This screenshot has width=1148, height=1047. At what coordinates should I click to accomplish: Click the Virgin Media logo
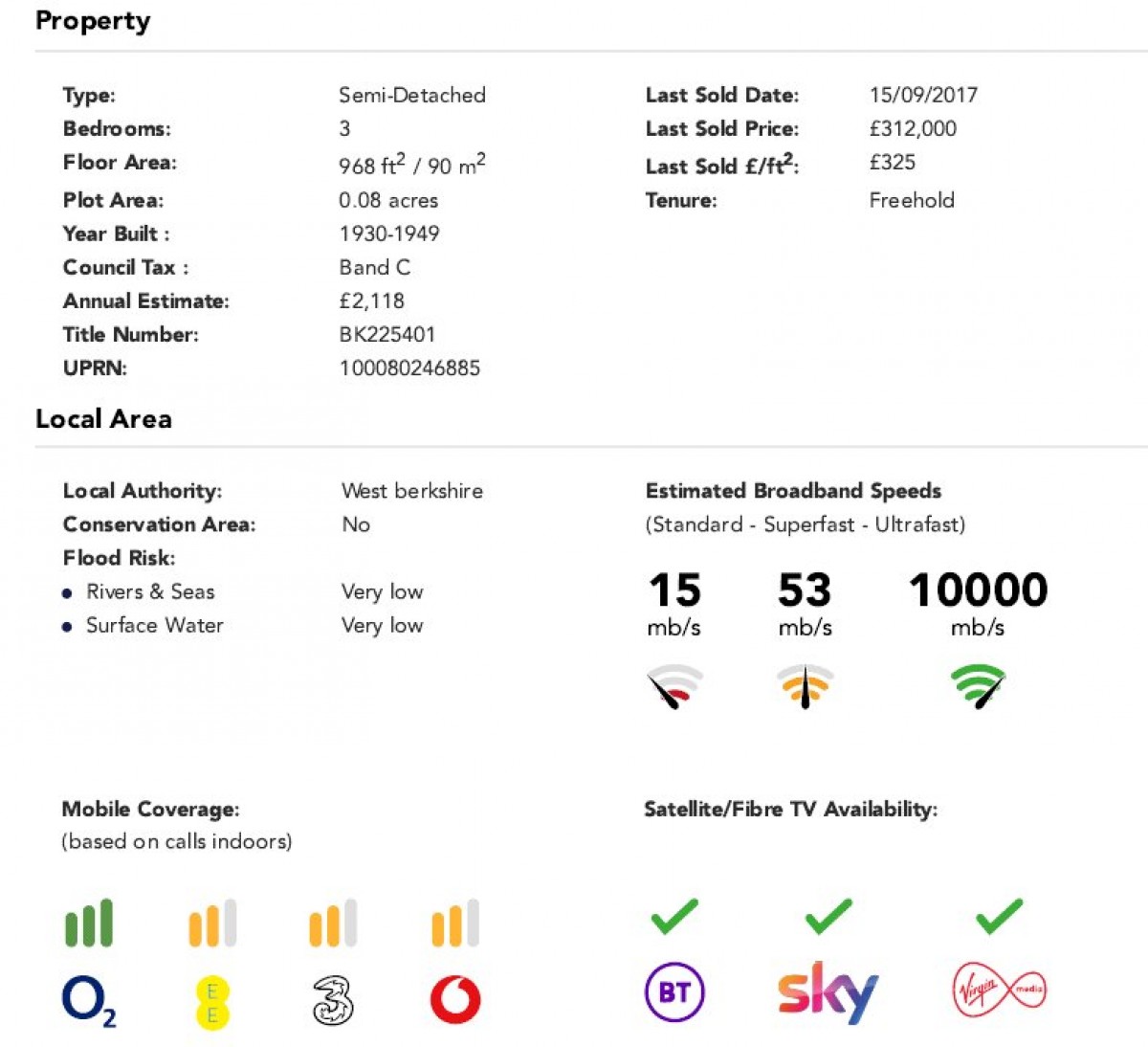pos(999,991)
